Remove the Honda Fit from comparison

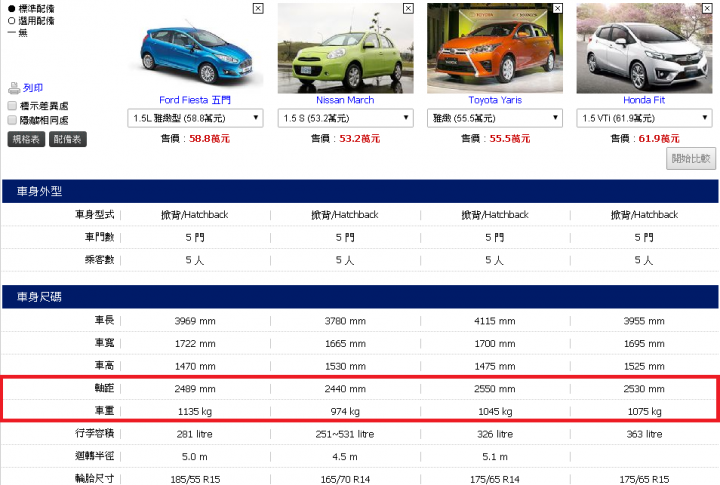(707, 8)
